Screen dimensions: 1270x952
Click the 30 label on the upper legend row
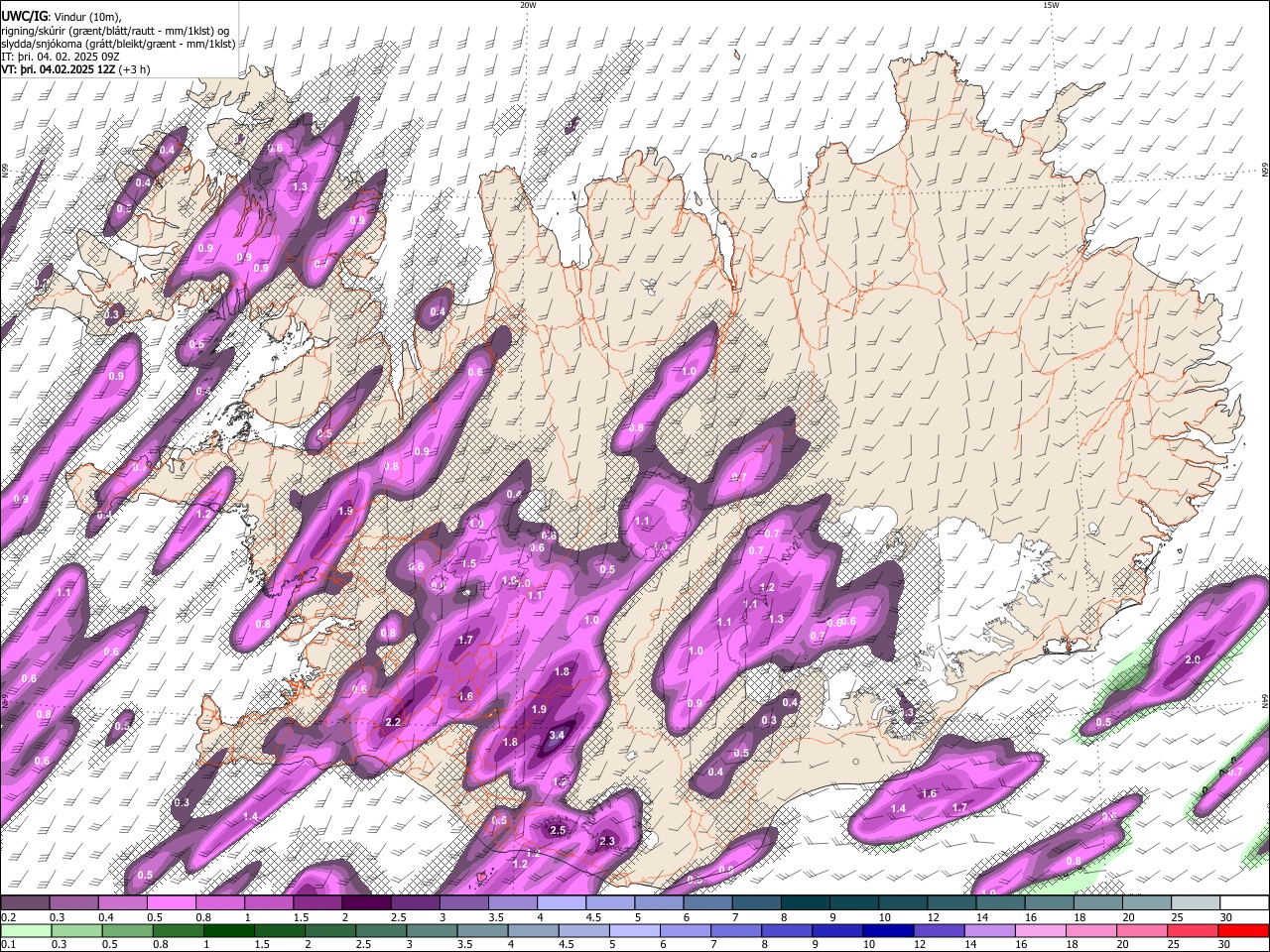tap(1226, 917)
